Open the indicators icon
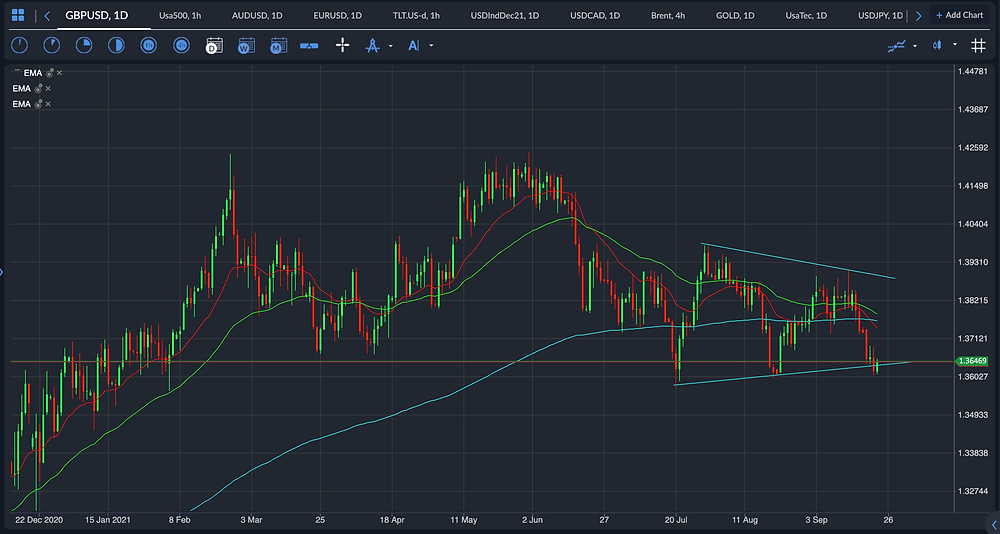 point(897,45)
